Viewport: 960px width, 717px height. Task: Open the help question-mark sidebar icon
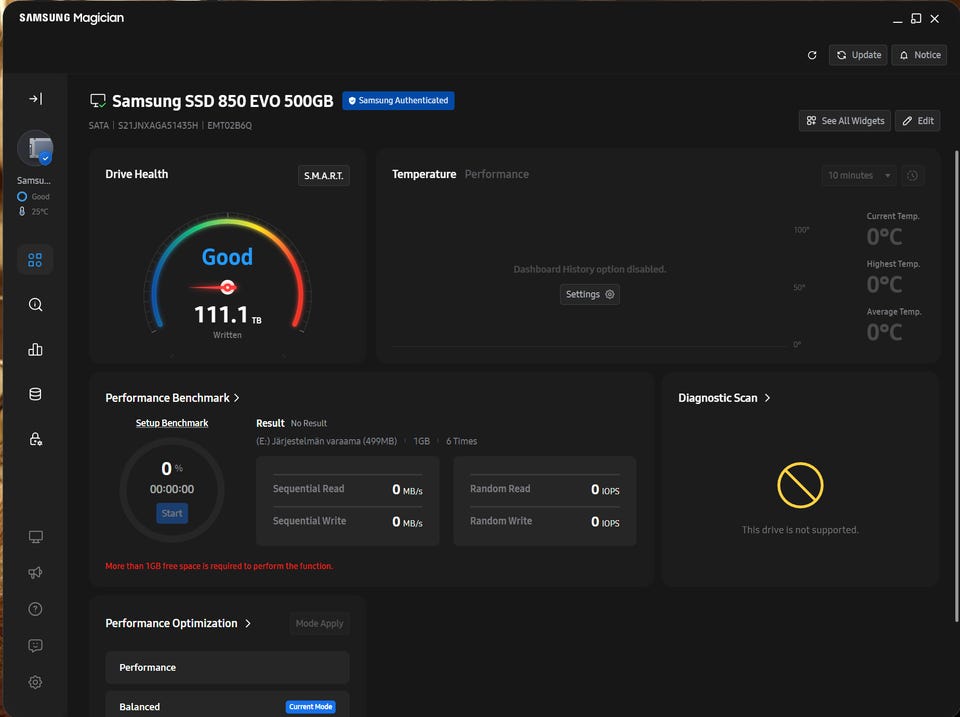(36, 609)
